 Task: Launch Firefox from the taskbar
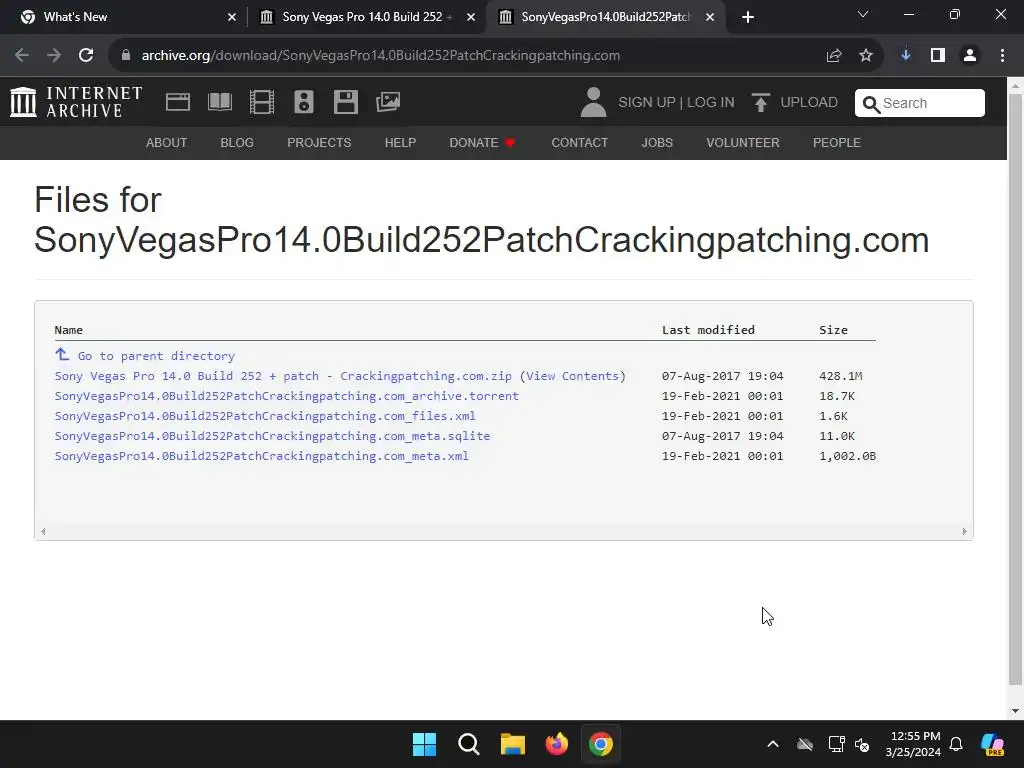(x=556, y=744)
